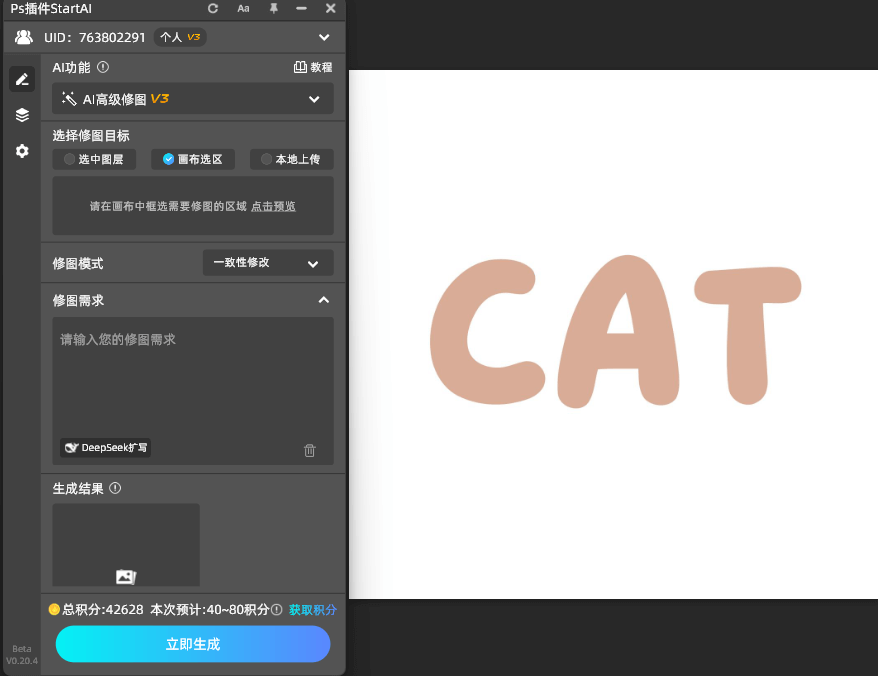The width and height of the screenshot is (878, 676).
Task: Select the edit tool in the left sidebar
Action: [x=21, y=78]
